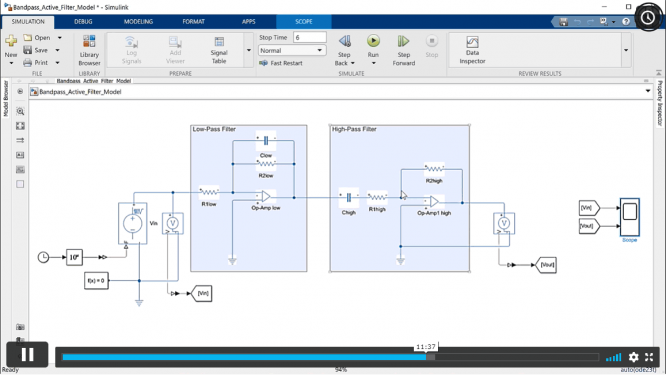666x375 pixels.
Task: Select the Scope block
Action: tap(629, 217)
